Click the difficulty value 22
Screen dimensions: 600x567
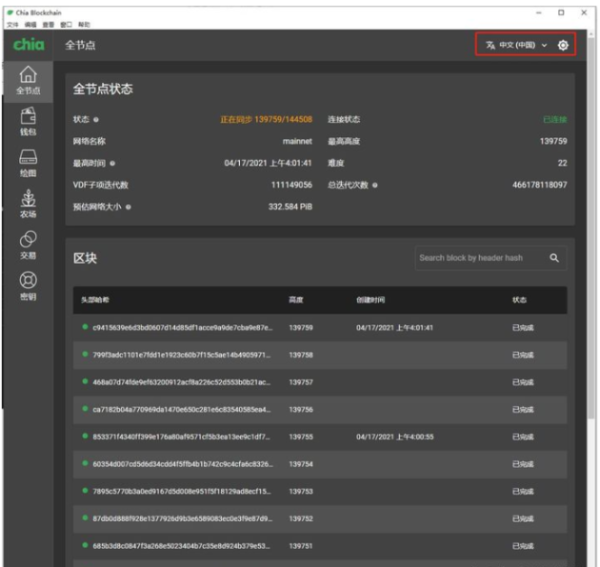tap(562, 163)
